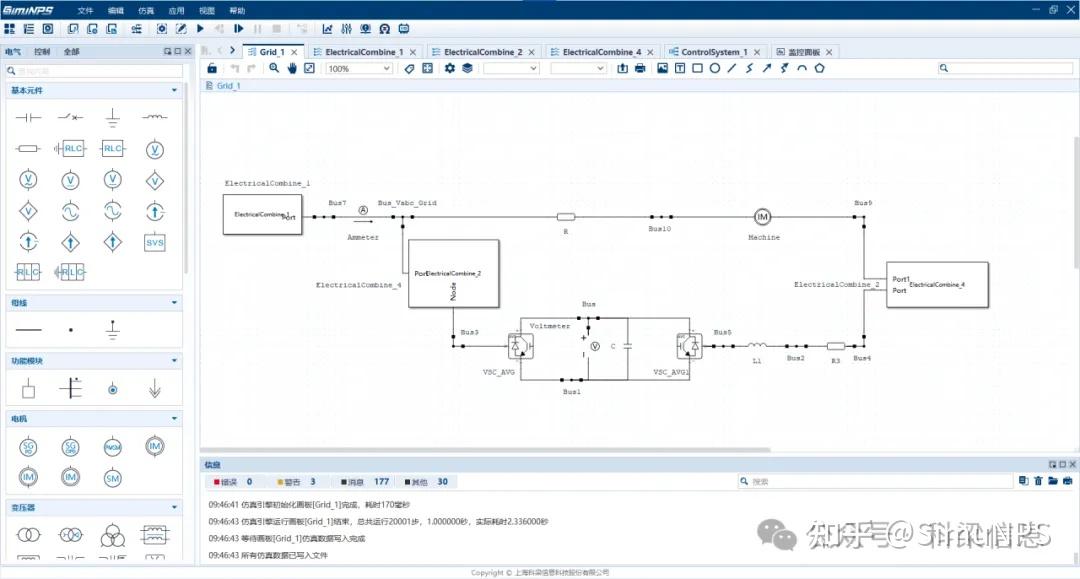This screenshot has width=1080, height=579.
Task: Select the SVS source component in the palette
Action: coord(155,241)
